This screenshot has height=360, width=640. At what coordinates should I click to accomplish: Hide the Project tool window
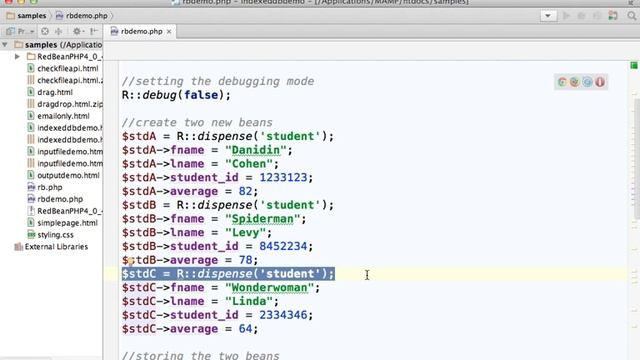coord(94,31)
